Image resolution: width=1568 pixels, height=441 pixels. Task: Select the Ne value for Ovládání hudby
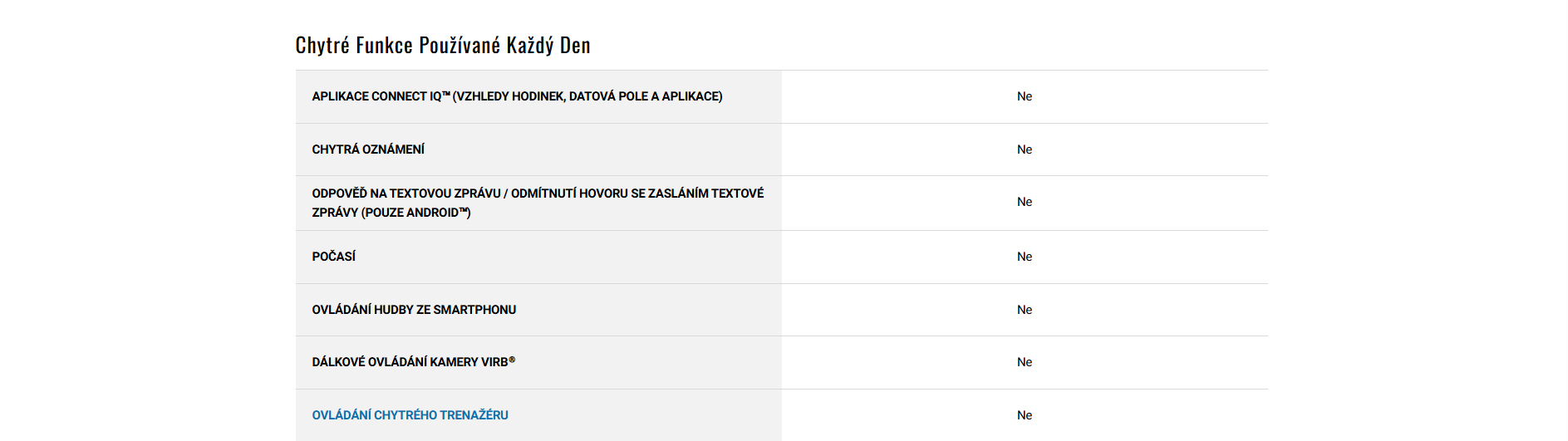click(1025, 310)
